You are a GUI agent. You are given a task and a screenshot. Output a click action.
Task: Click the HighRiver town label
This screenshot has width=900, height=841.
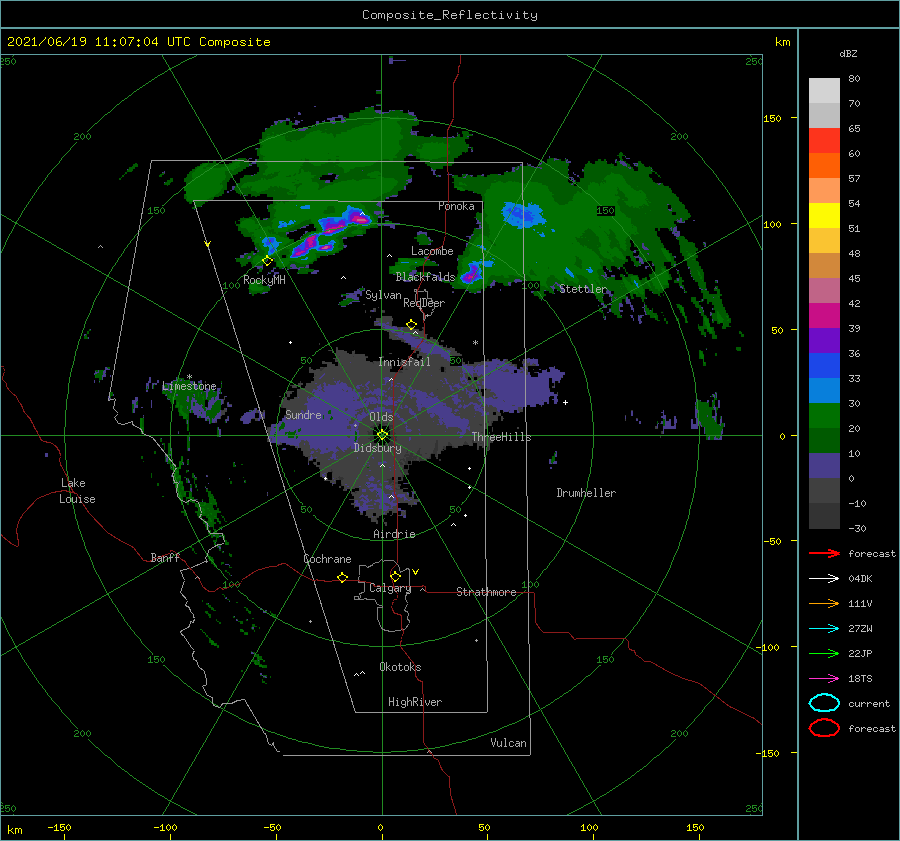[415, 702]
